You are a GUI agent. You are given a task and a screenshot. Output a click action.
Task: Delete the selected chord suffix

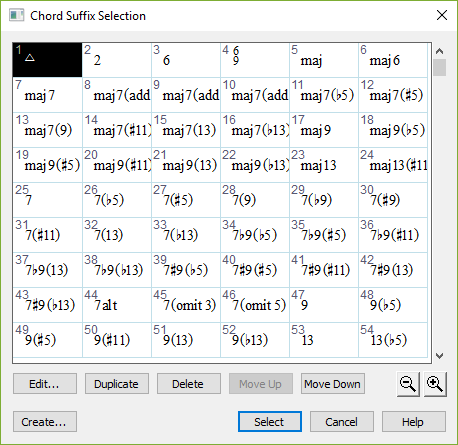189,384
